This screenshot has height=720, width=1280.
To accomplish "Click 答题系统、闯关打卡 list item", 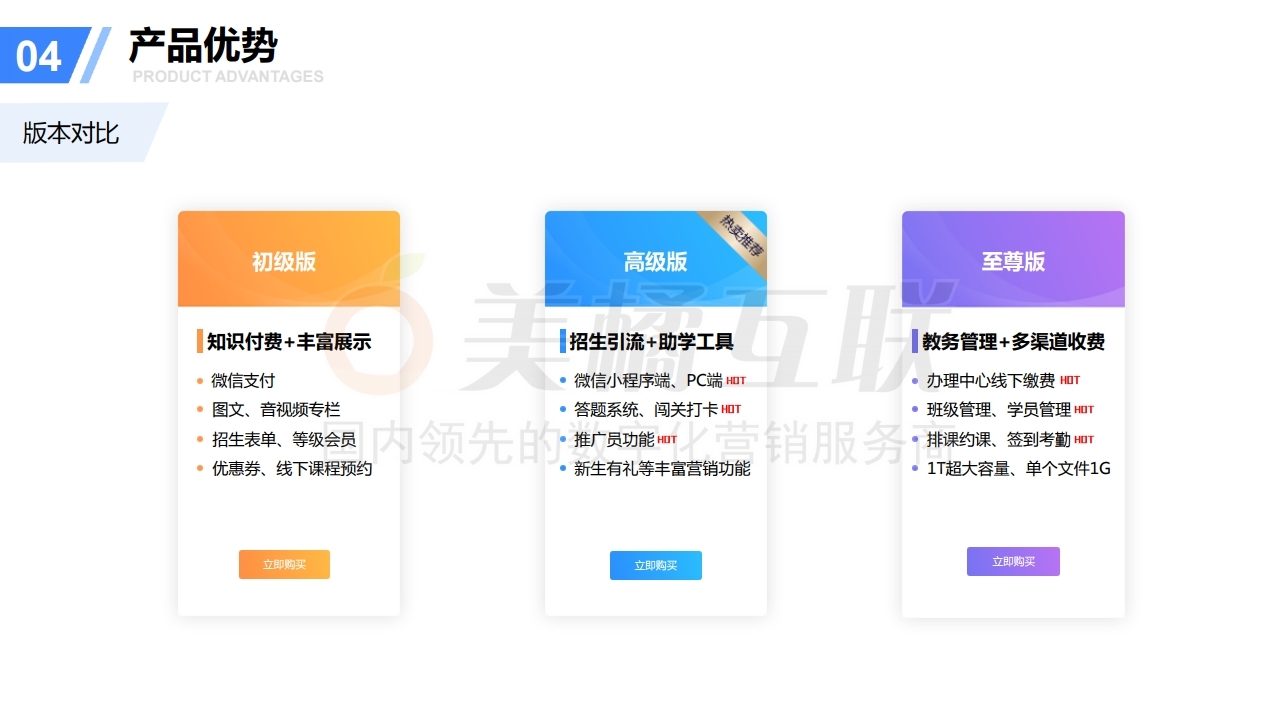I will 646,410.
